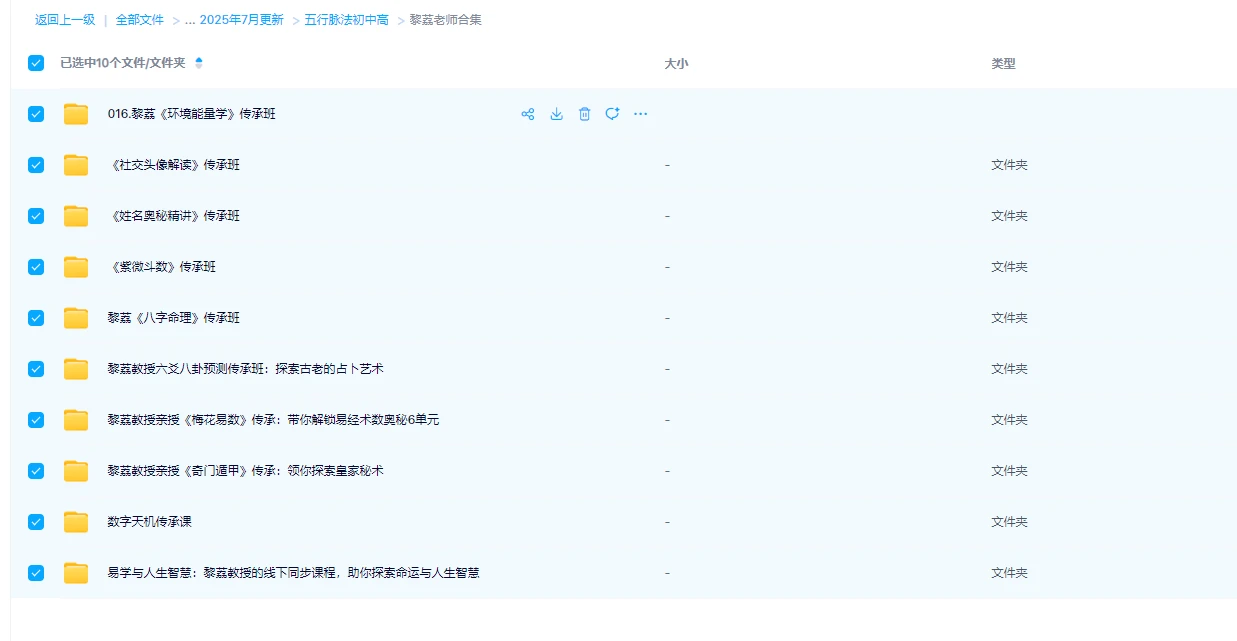Uncheck the 《社交头像解读》传承班 checkbox
This screenshot has height=641, width=1237.
[36, 165]
